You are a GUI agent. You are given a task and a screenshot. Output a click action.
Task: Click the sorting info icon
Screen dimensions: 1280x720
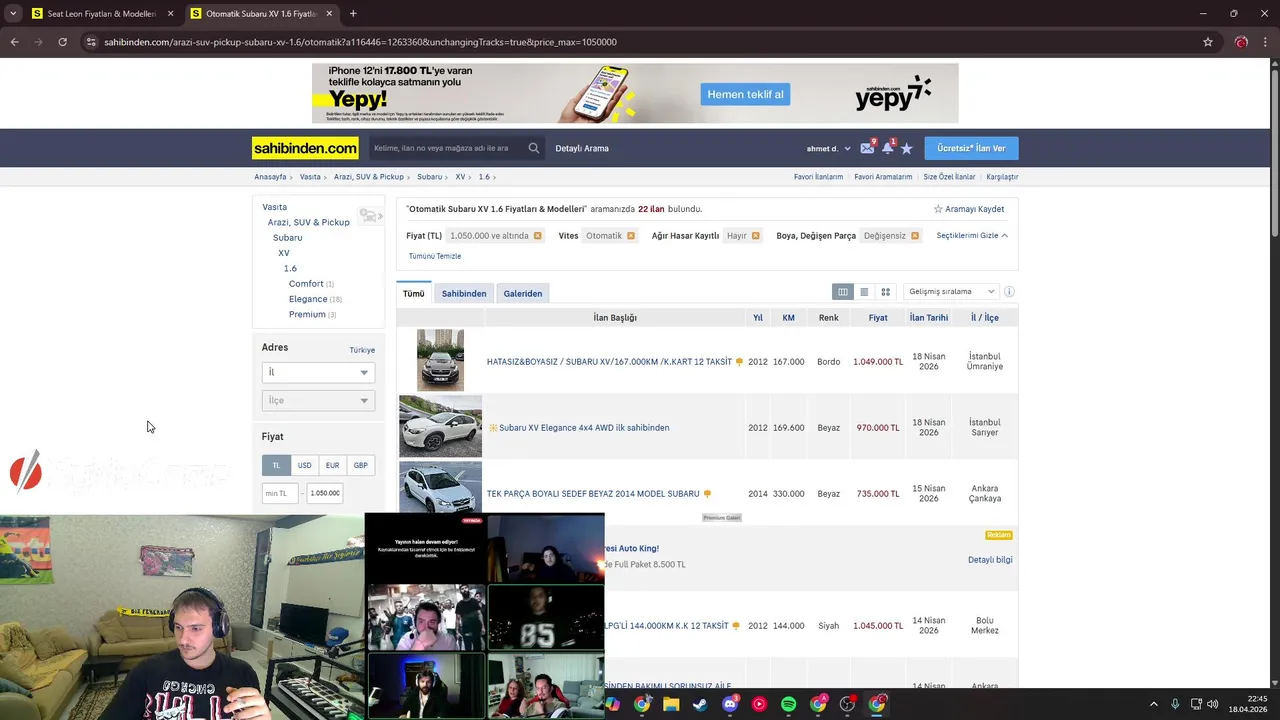pos(1009,292)
